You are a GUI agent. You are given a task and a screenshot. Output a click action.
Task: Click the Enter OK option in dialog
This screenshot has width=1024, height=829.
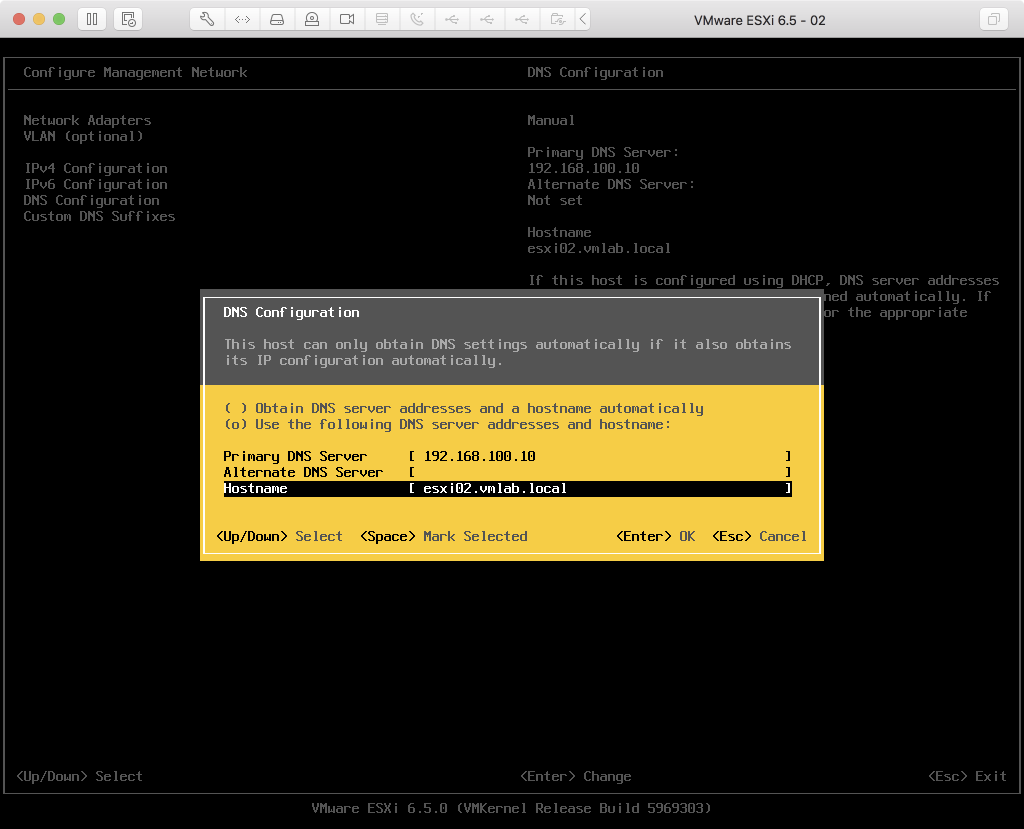pos(655,536)
